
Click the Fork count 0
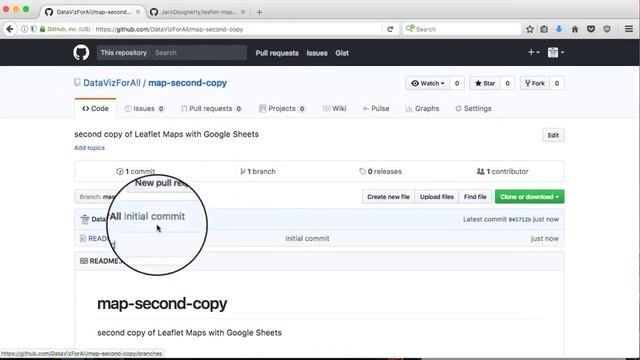tap(557, 83)
